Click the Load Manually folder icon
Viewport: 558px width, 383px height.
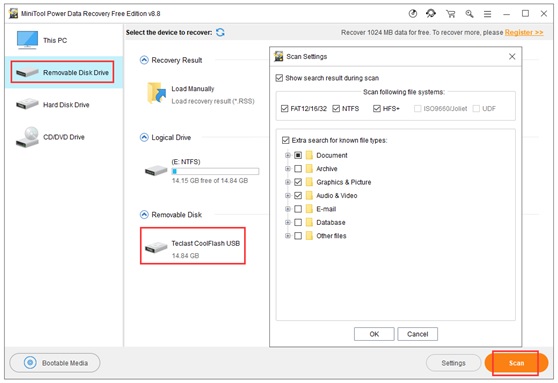pos(157,93)
